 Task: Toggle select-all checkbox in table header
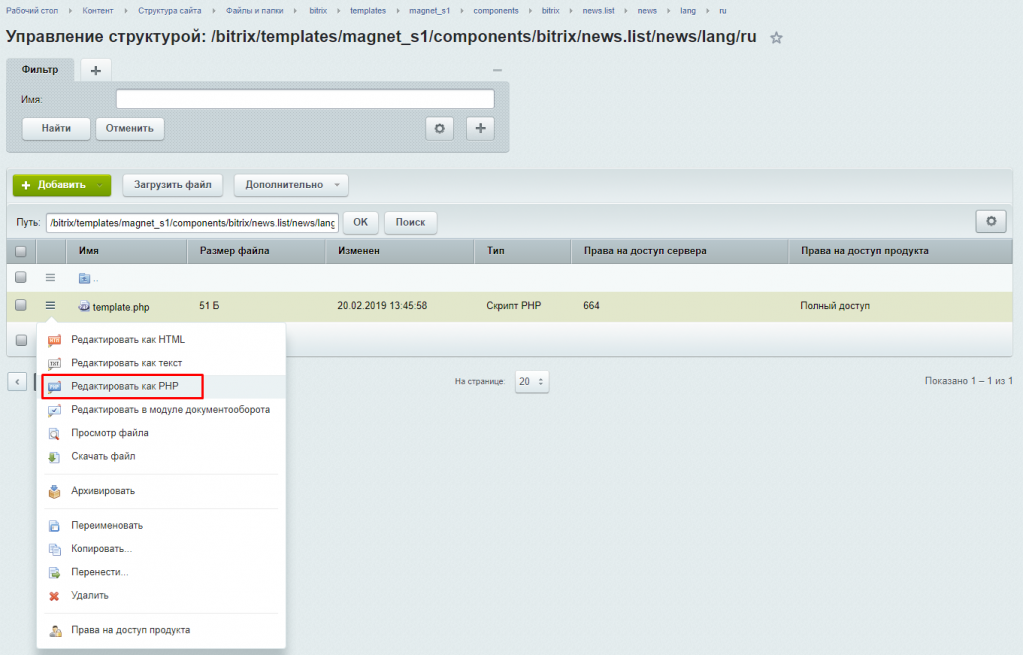click(x=21, y=251)
